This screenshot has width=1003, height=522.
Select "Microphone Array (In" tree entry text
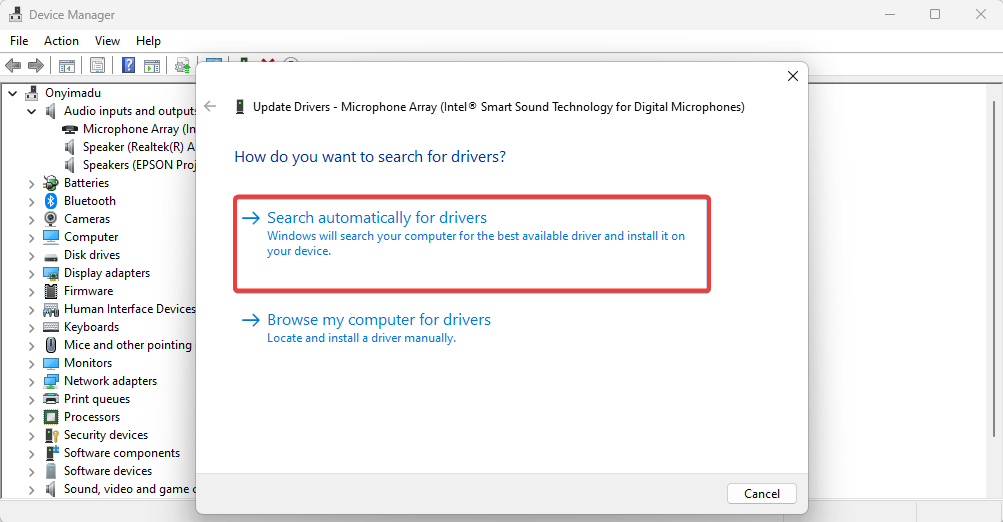139,129
